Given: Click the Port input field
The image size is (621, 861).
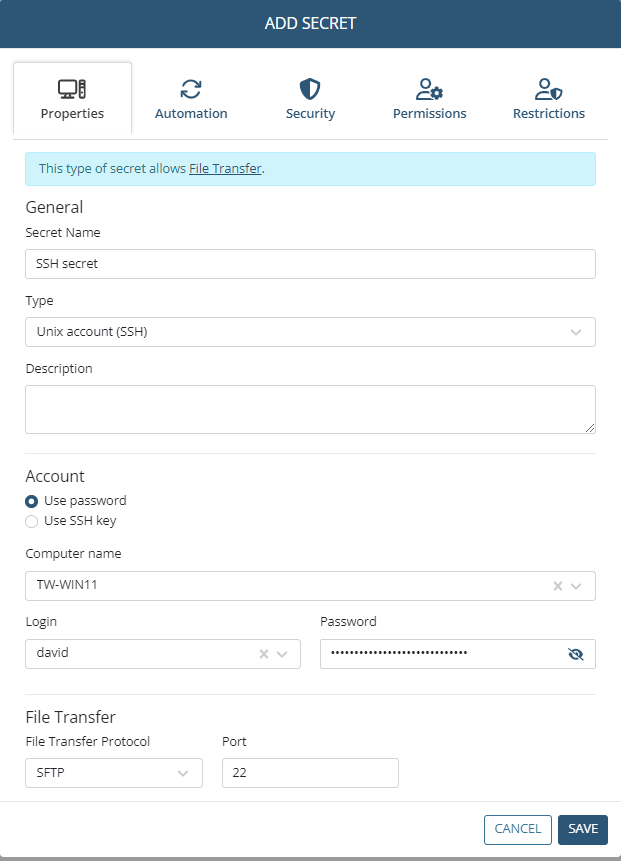Looking at the screenshot, I should (x=310, y=773).
